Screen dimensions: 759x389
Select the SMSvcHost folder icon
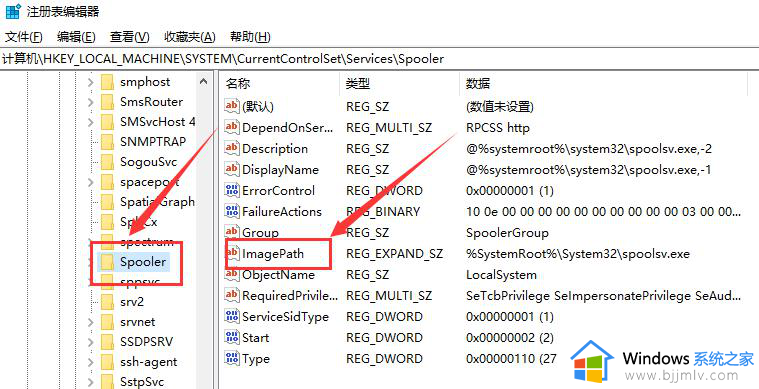tap(107, 122)
